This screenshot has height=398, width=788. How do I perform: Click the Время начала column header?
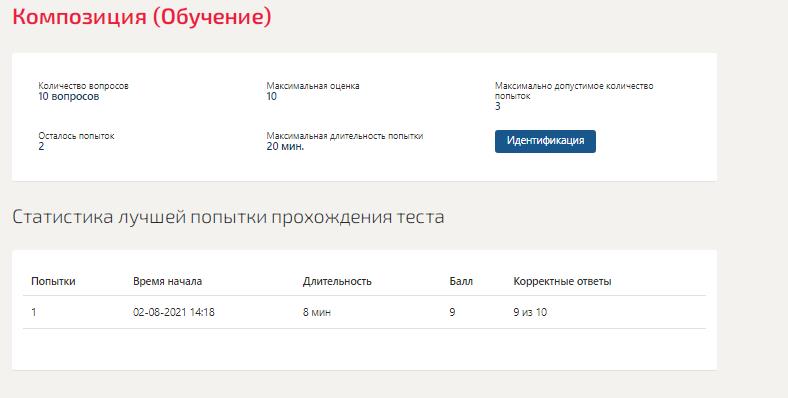click(167, 281)
